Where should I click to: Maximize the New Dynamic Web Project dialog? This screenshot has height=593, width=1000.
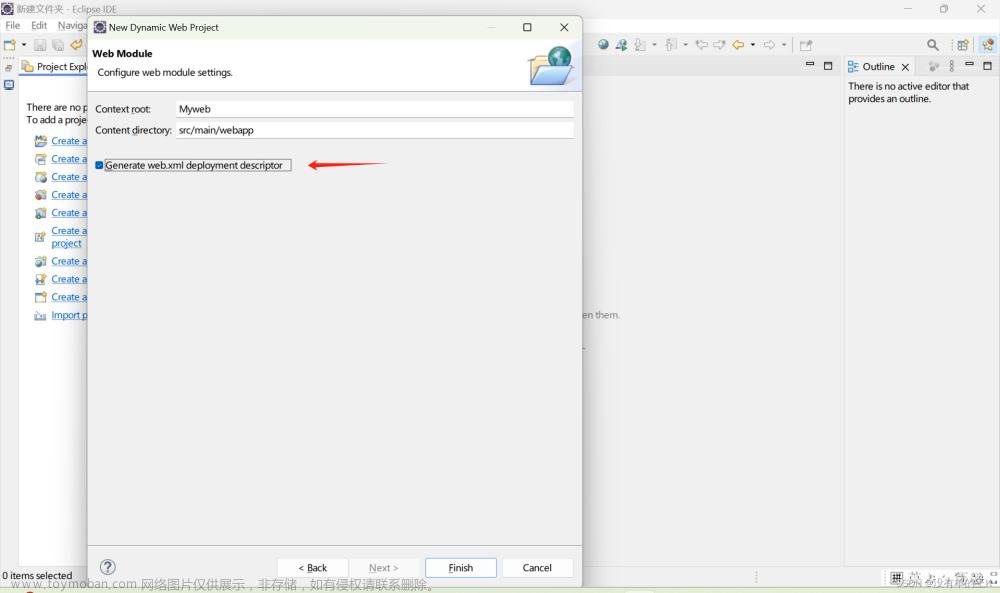click(x=527, y=27)
